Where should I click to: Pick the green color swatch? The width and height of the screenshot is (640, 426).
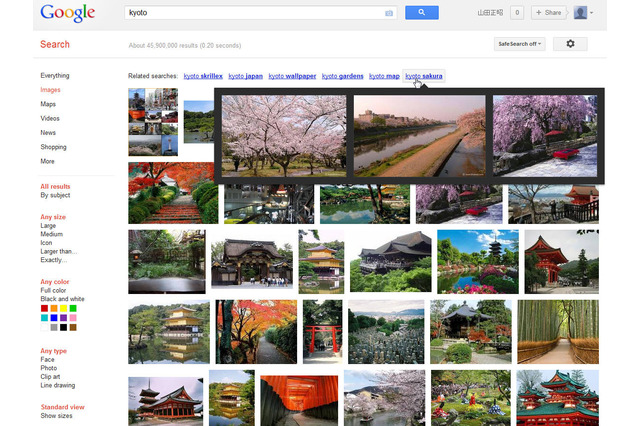pos(73,308)
